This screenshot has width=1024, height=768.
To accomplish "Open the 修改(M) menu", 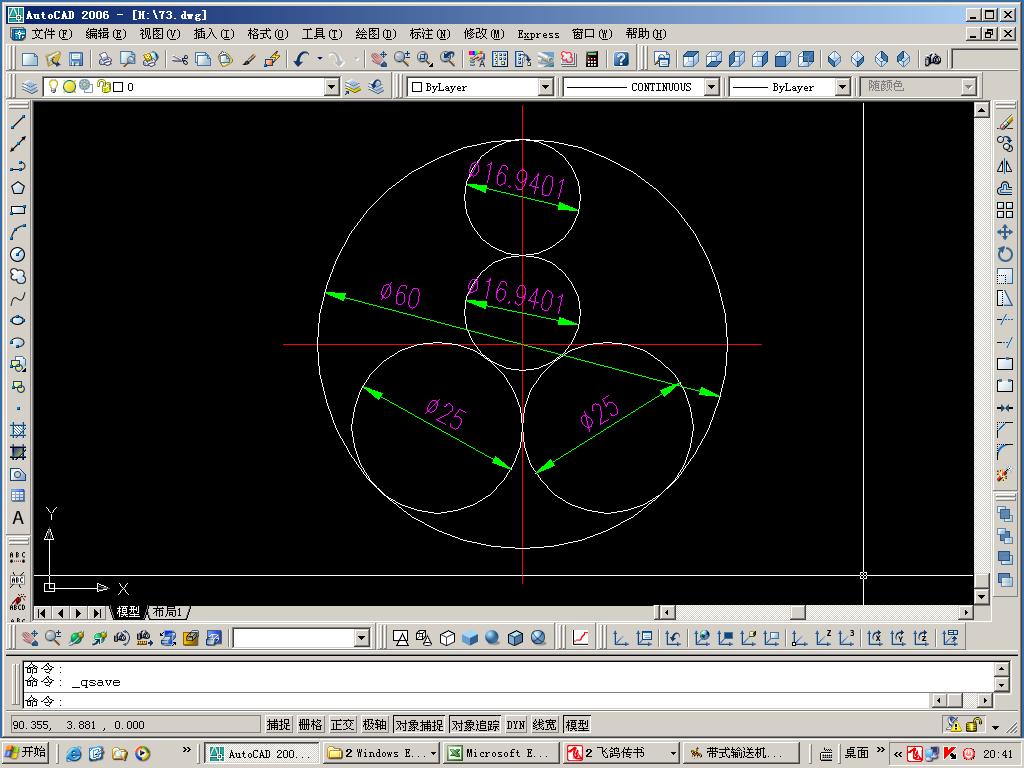I will 484,34.
